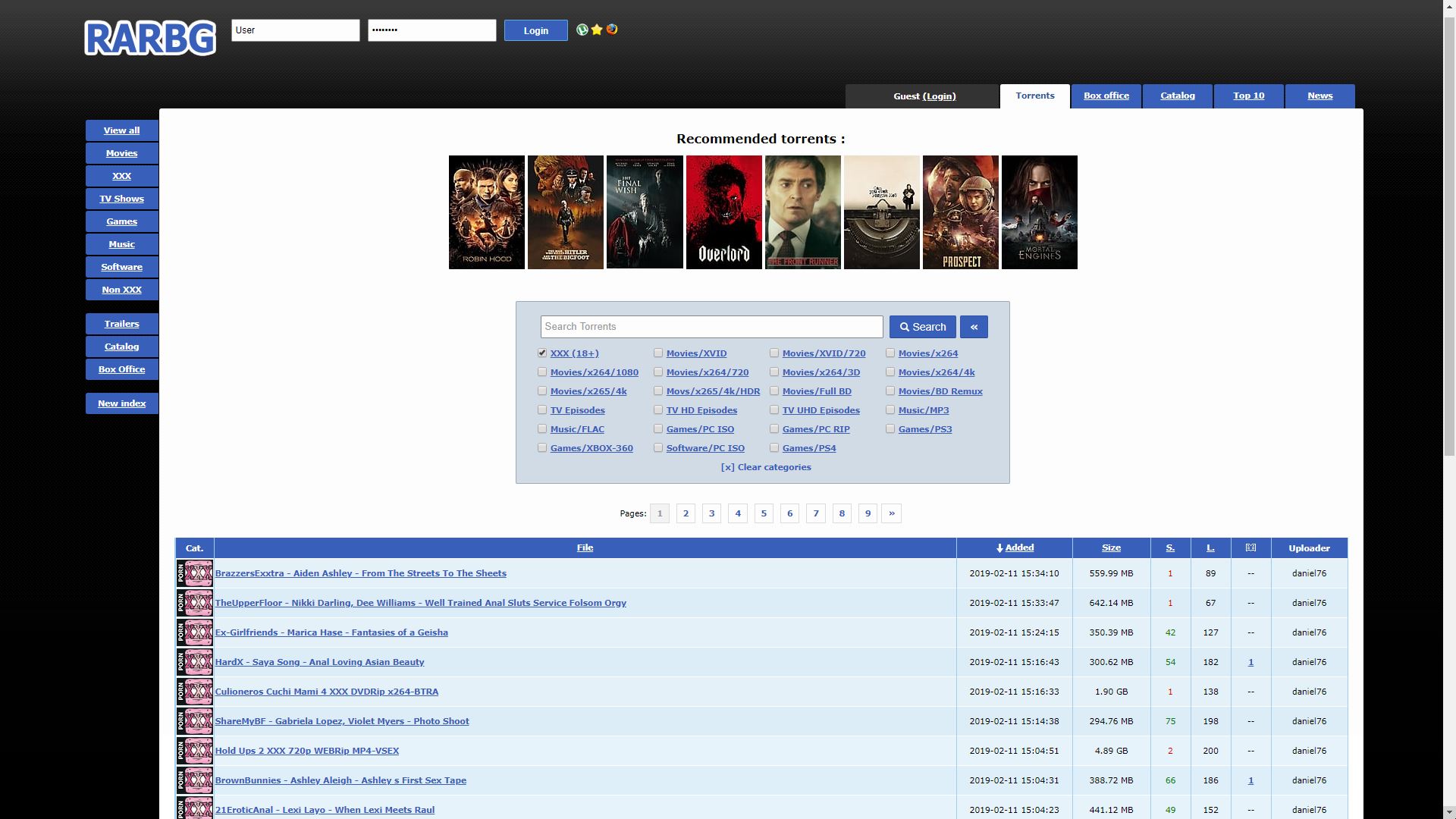Viewport: 1456px width, 819px height.
Task: Click category icon of BrazzersExxtra row
Action: (195, 573)
